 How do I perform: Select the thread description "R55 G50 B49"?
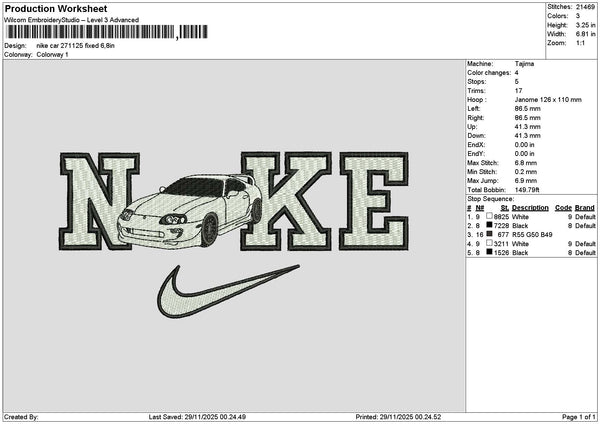click(532, 235)
